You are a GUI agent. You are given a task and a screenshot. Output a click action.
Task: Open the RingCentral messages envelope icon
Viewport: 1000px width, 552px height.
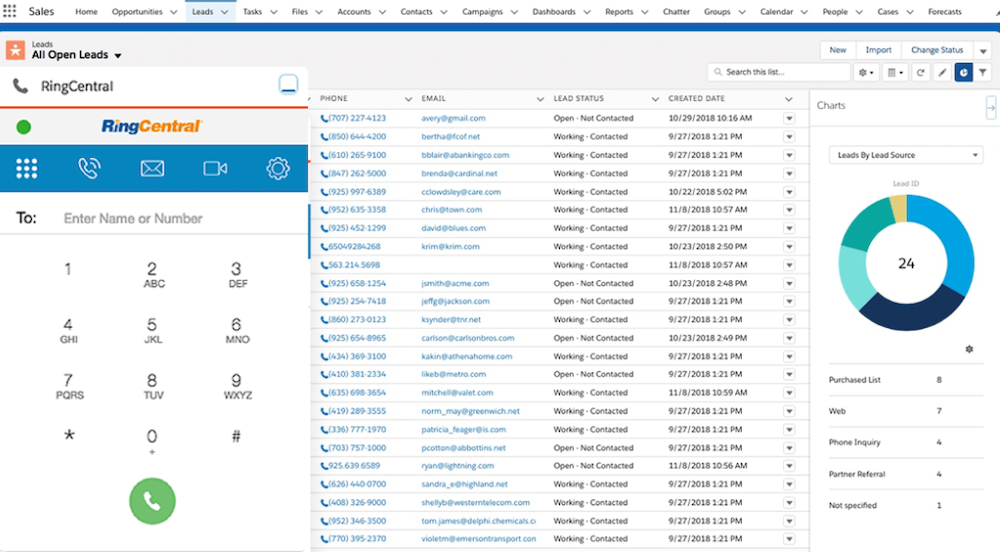pos(152,168)
